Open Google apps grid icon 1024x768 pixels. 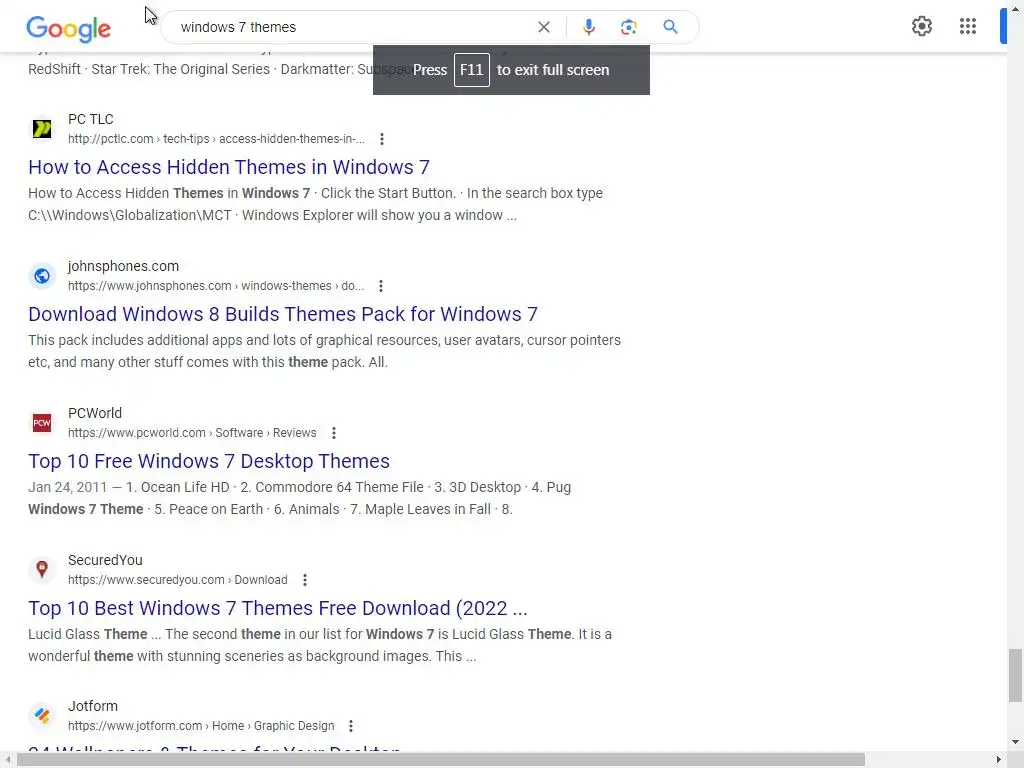[968, 26]
